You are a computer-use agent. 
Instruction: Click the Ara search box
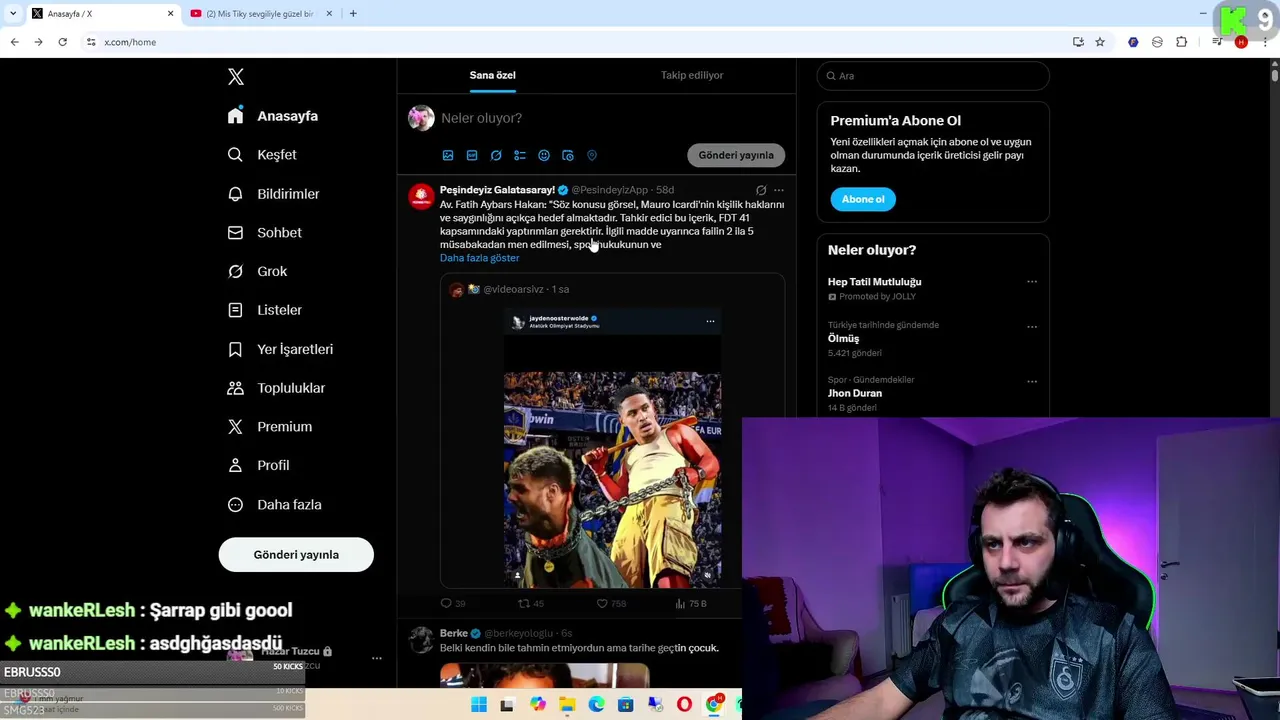pos(933,76)
